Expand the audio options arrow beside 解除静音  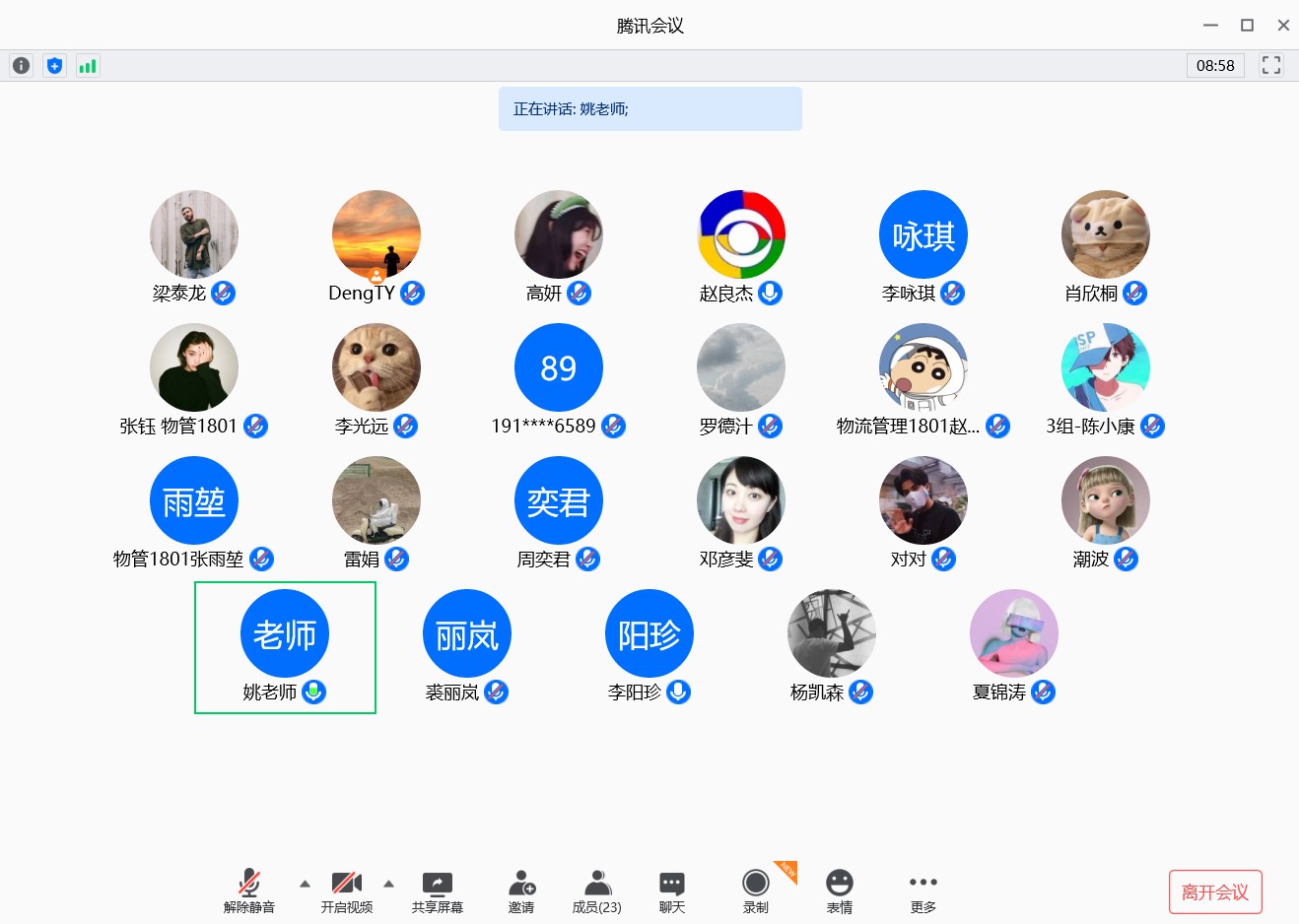tap(305, 884)
